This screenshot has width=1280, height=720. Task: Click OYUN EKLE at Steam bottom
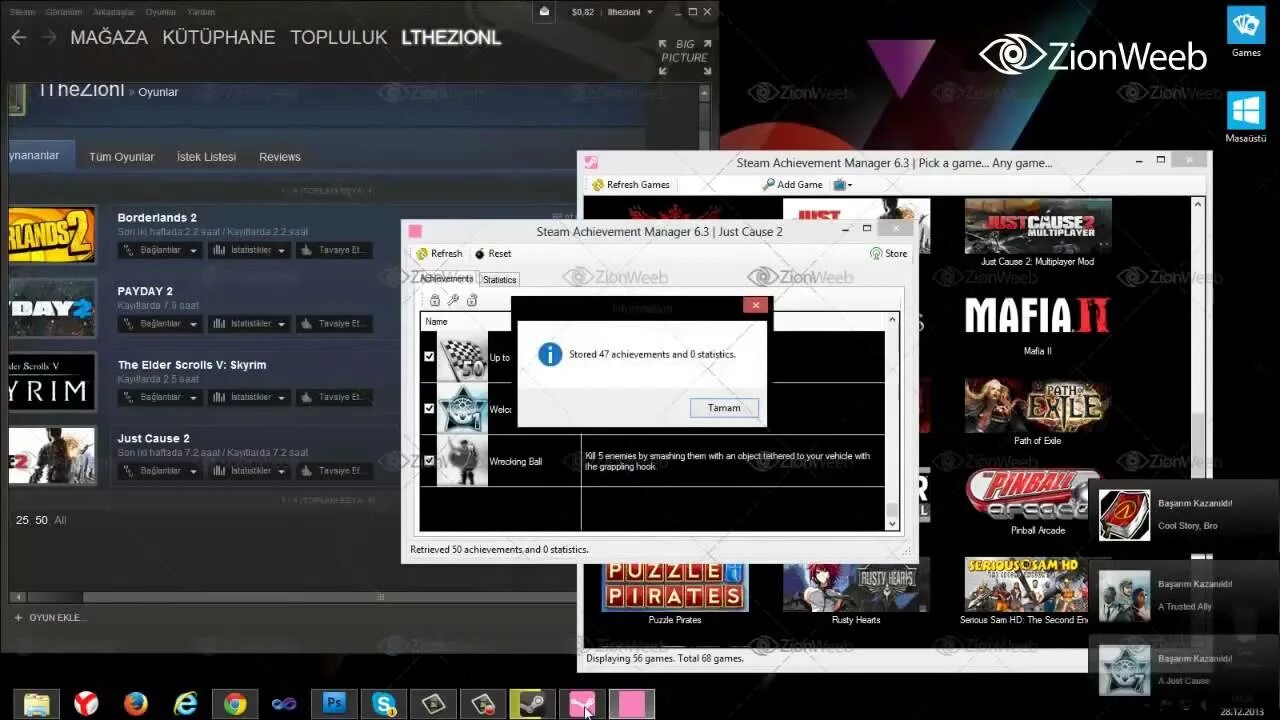tap(50, 618)
